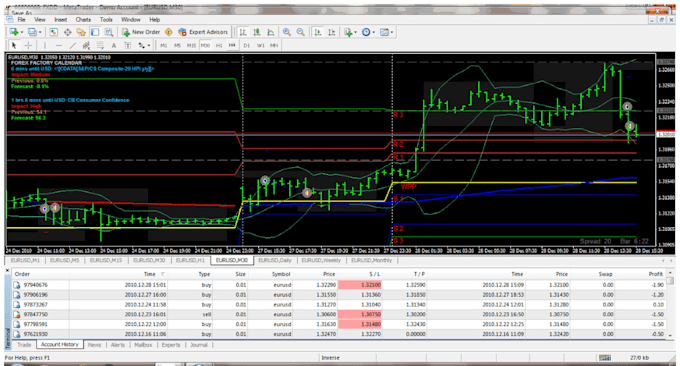Select the text A tool
The height and width of the screenshot is (366, 680).
click(x=114, y=45)
